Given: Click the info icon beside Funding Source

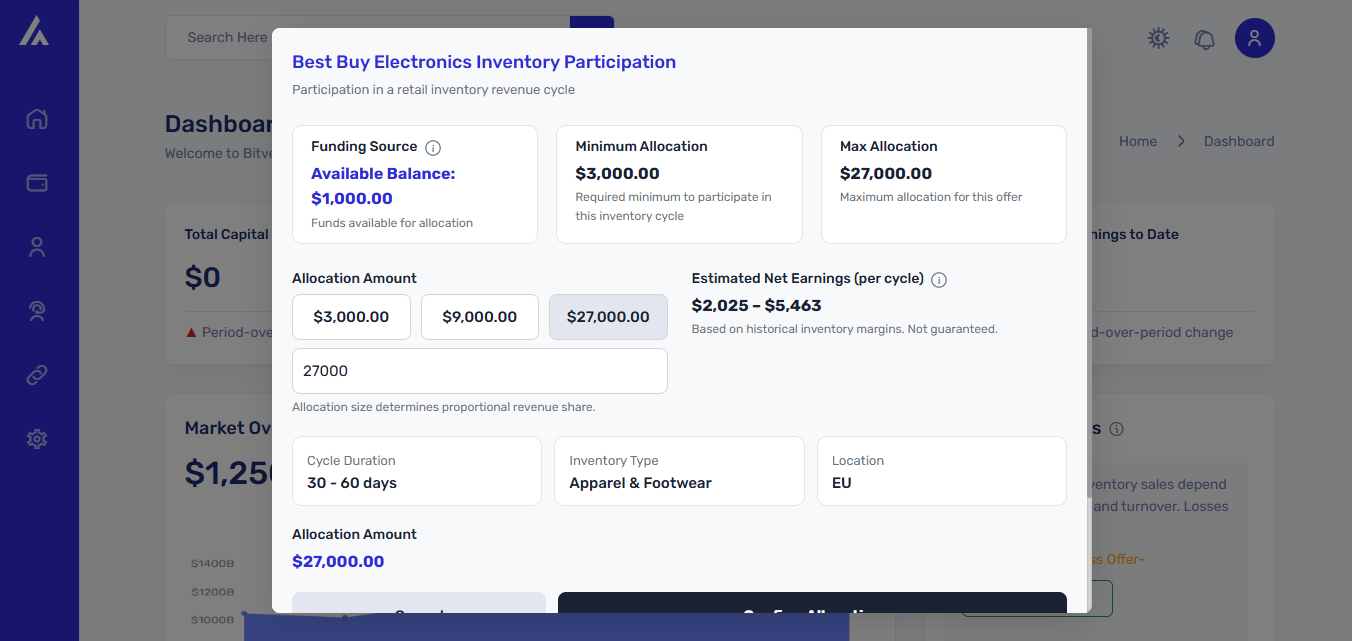Looking at the screenshot, I should 433,147.
